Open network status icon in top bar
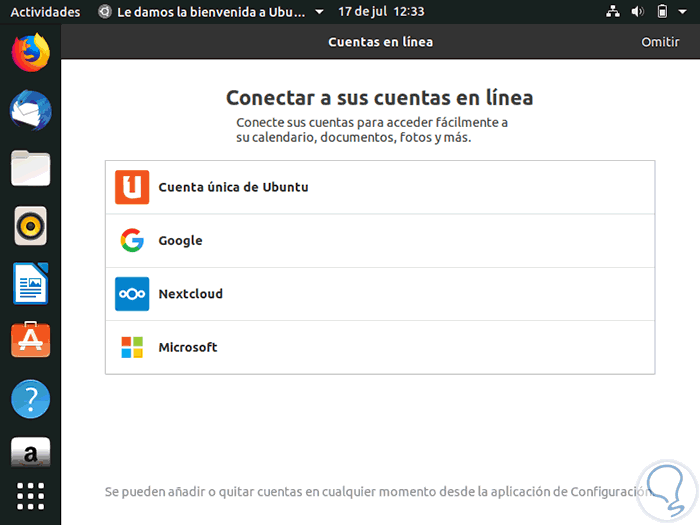Image resolution: width=700 pixels, height=525 pixels. (x=612, y=12)
